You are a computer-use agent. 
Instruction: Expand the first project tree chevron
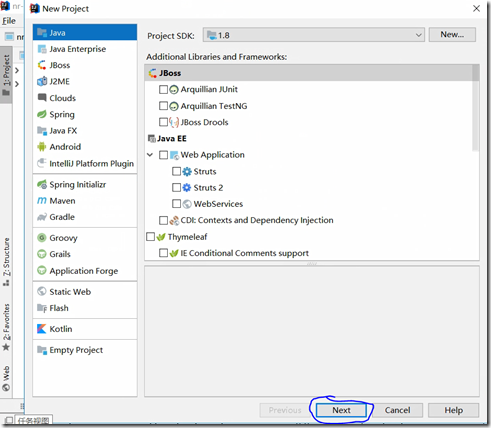(x=17, y=70)
